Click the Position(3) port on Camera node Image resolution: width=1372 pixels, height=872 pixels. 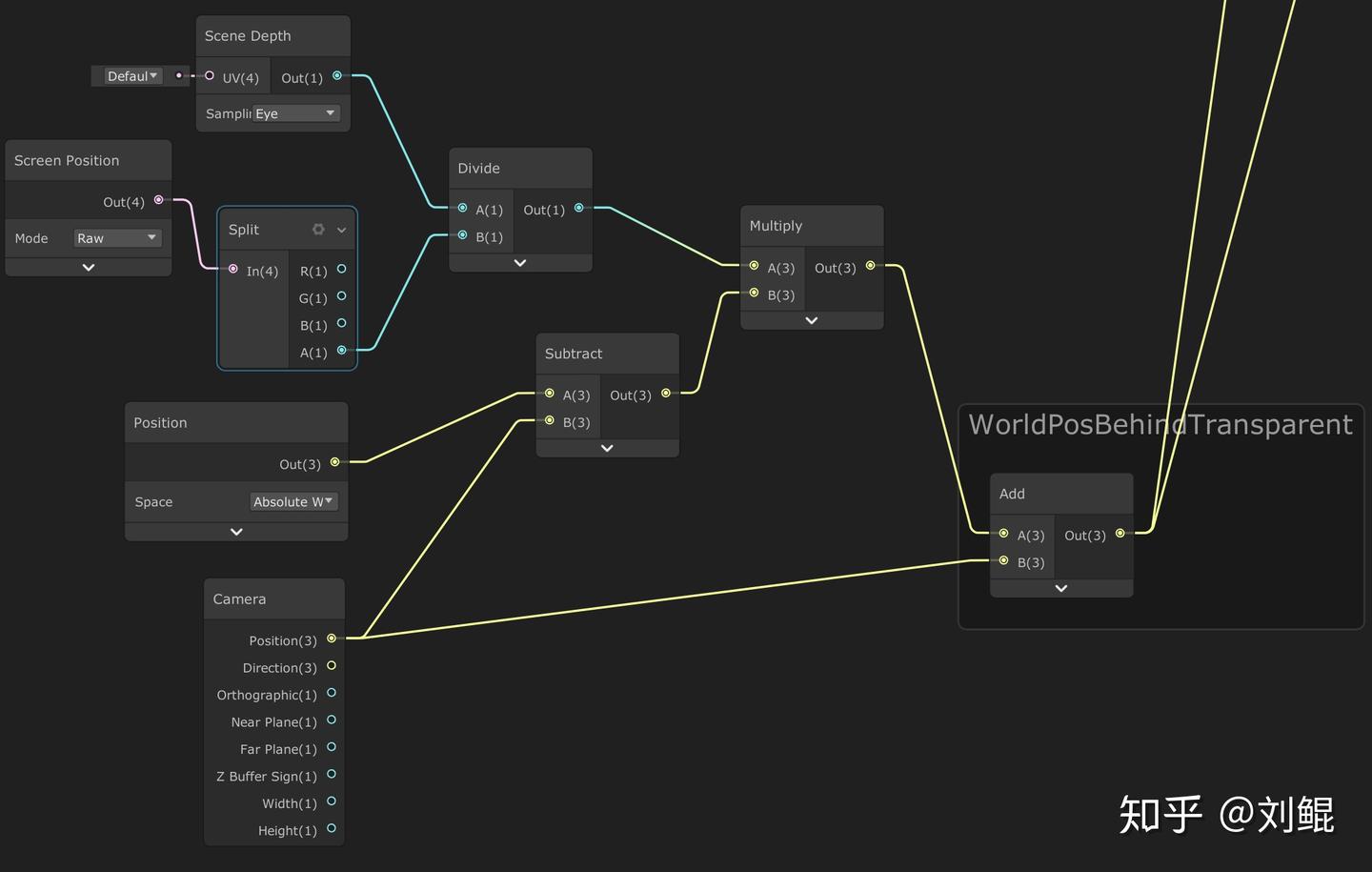coord(332,639)
